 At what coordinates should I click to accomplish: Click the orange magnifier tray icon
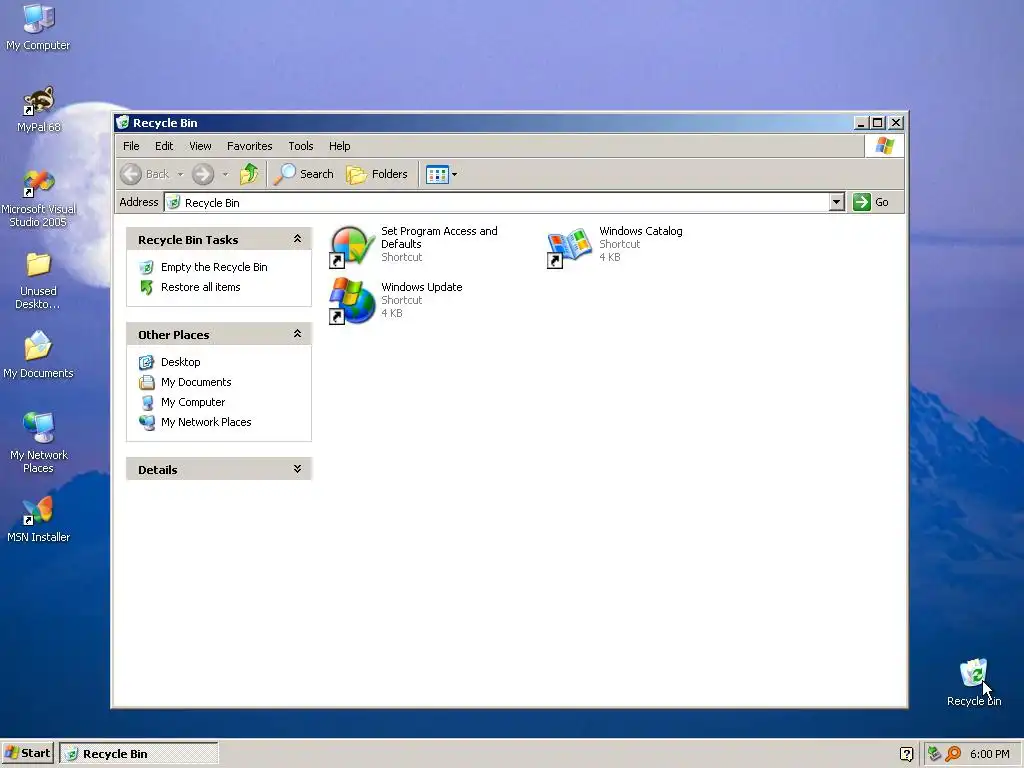point(953,754)
